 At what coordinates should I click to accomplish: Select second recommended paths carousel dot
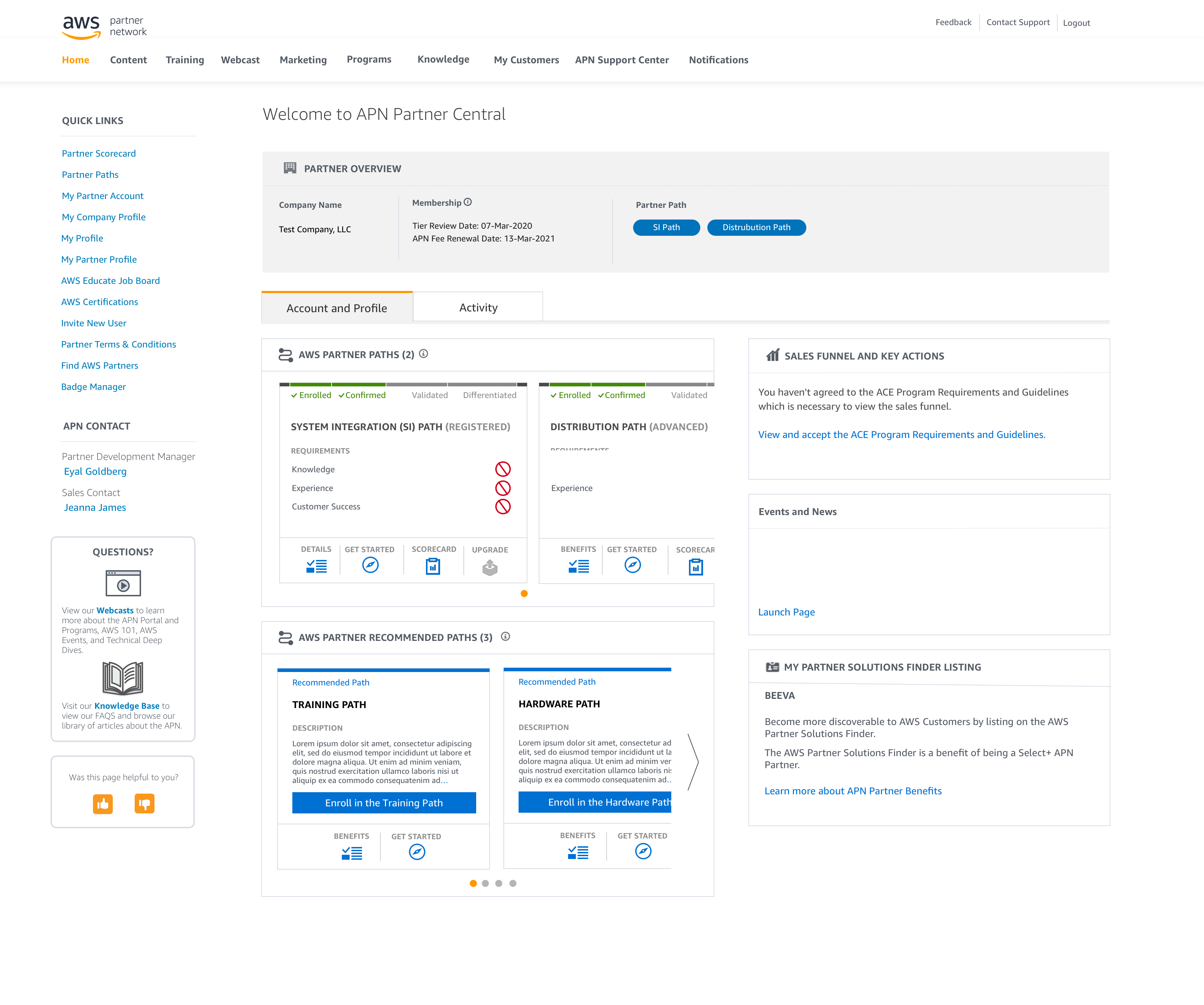pyautogui.click(x=486, y=883)
